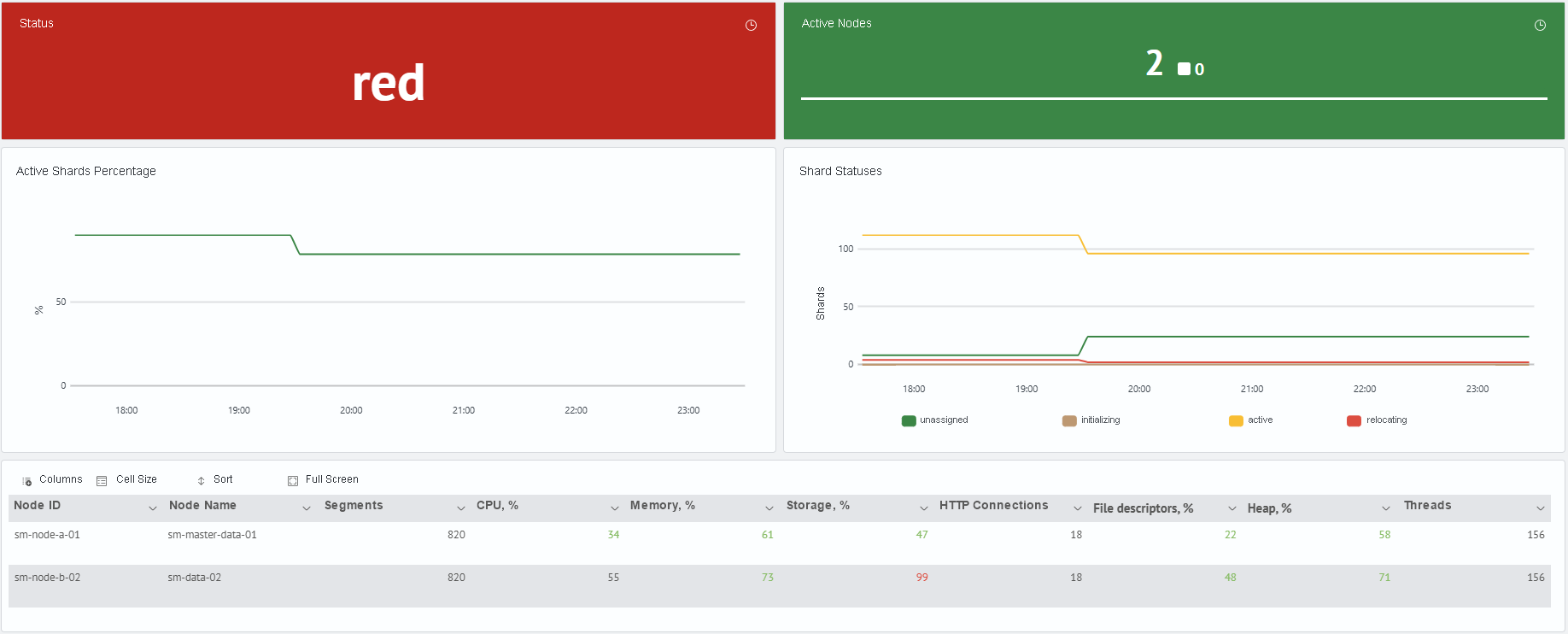
Task: Click the Cell Size icon
Action: click(x=102, y=481)
